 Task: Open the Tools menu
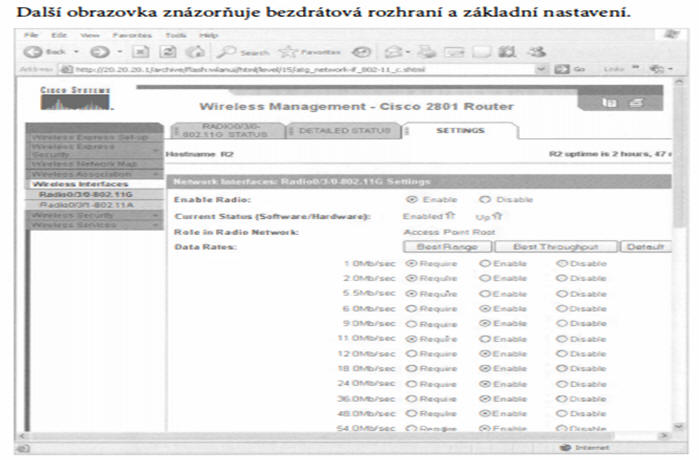pyautogui.click(x=176, y=35)
